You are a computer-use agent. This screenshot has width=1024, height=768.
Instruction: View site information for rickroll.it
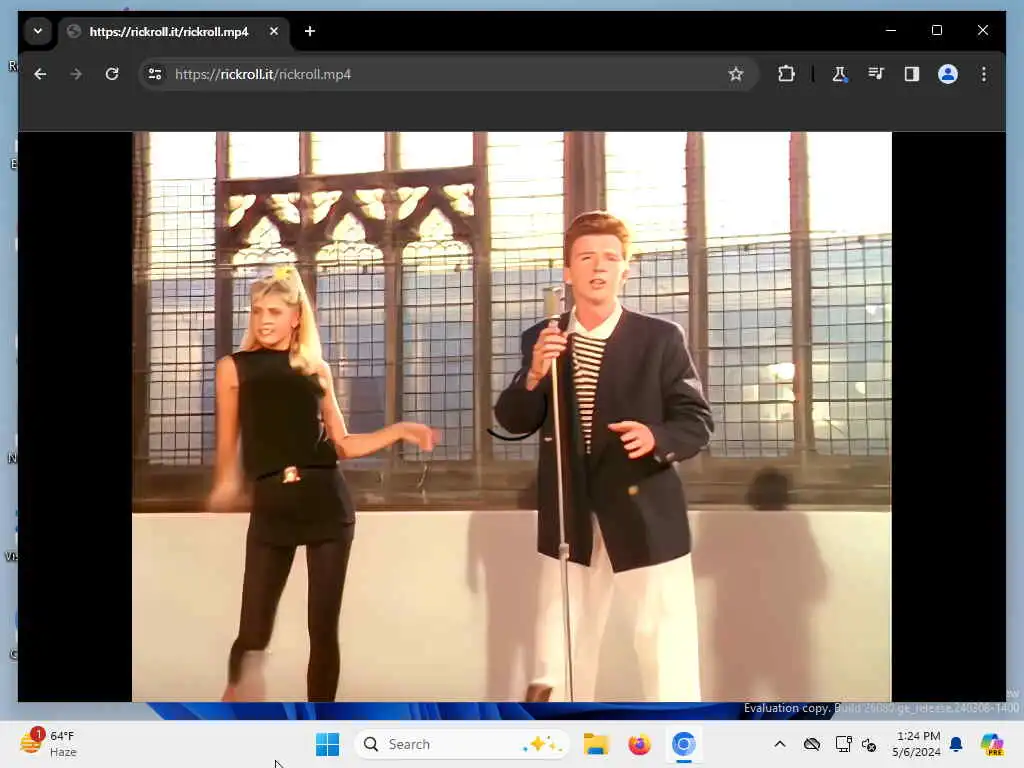tap(155, 74)
